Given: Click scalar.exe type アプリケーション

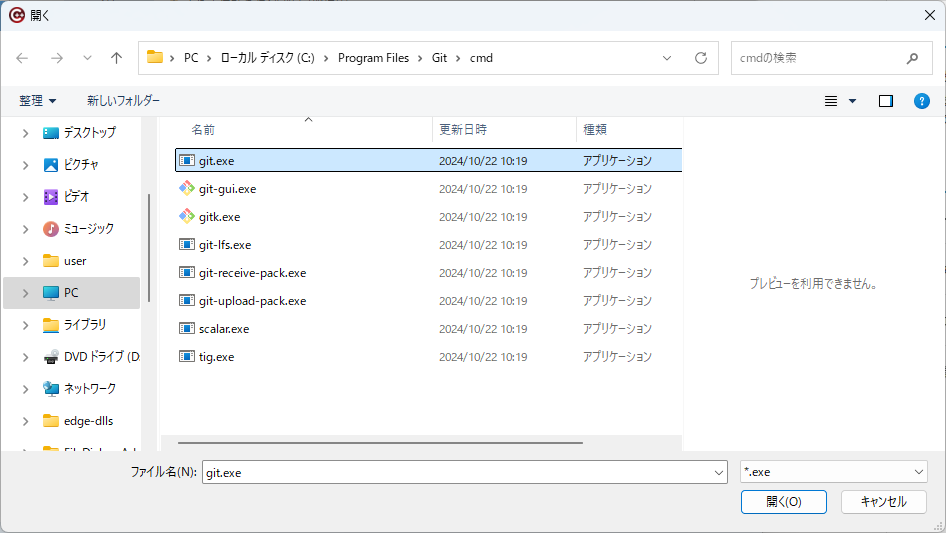Looking at the screenshot, I should [617, 329].
